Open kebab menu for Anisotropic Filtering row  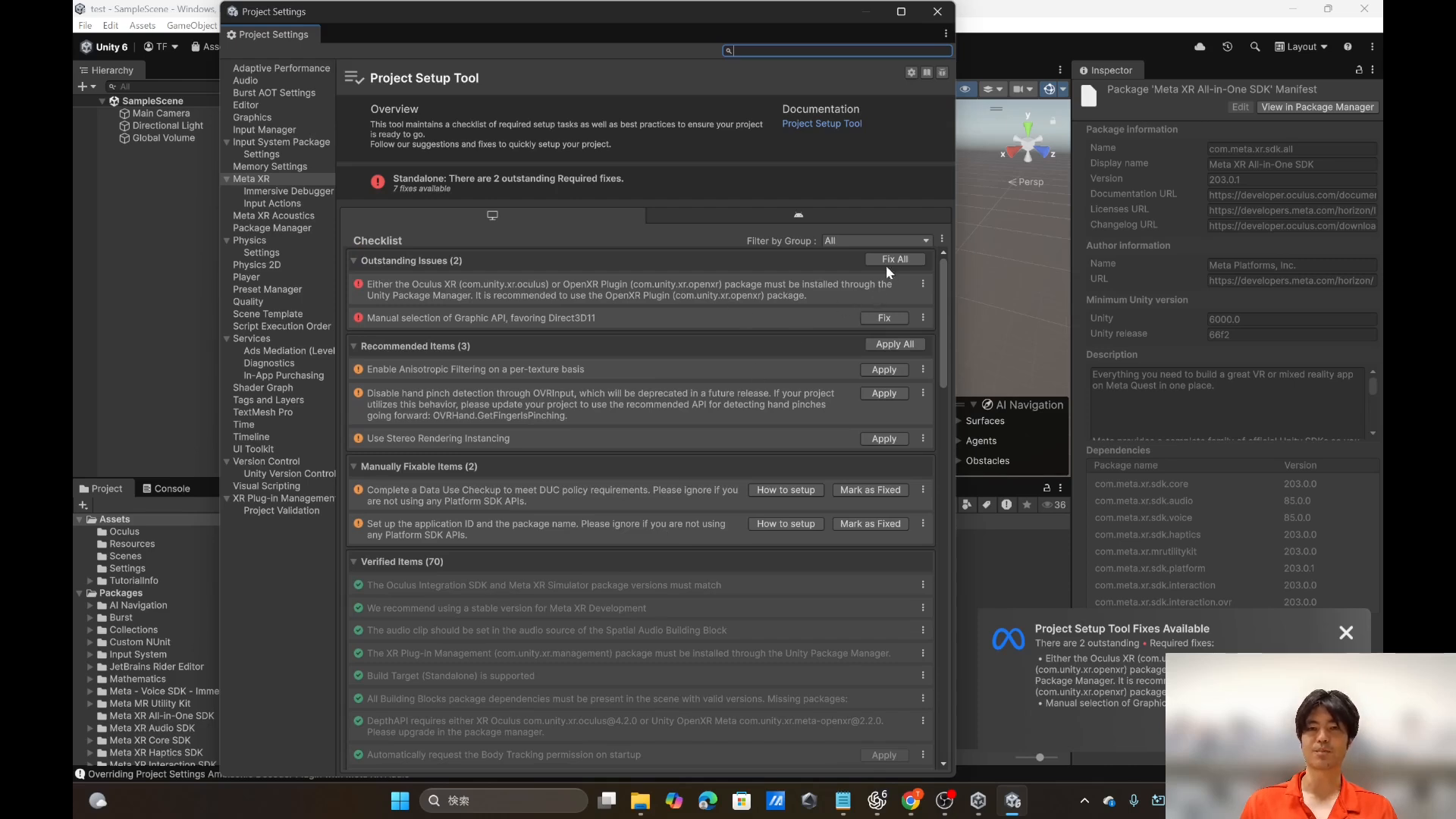923,369
